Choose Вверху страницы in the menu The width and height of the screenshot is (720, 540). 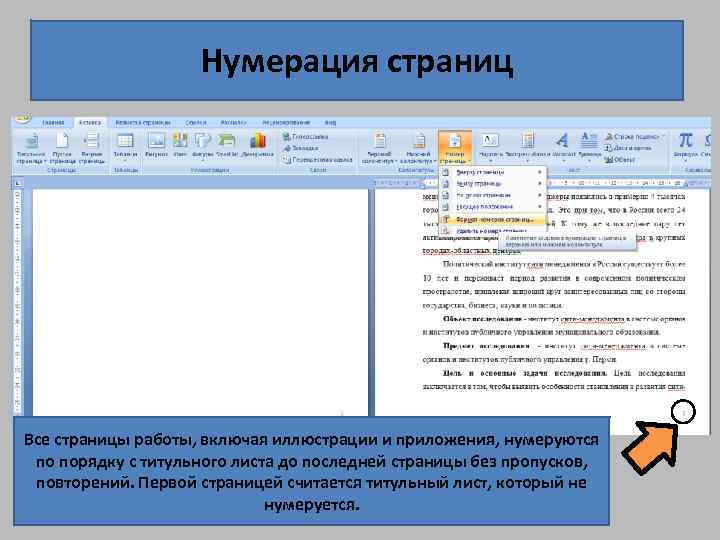[493, 172]
